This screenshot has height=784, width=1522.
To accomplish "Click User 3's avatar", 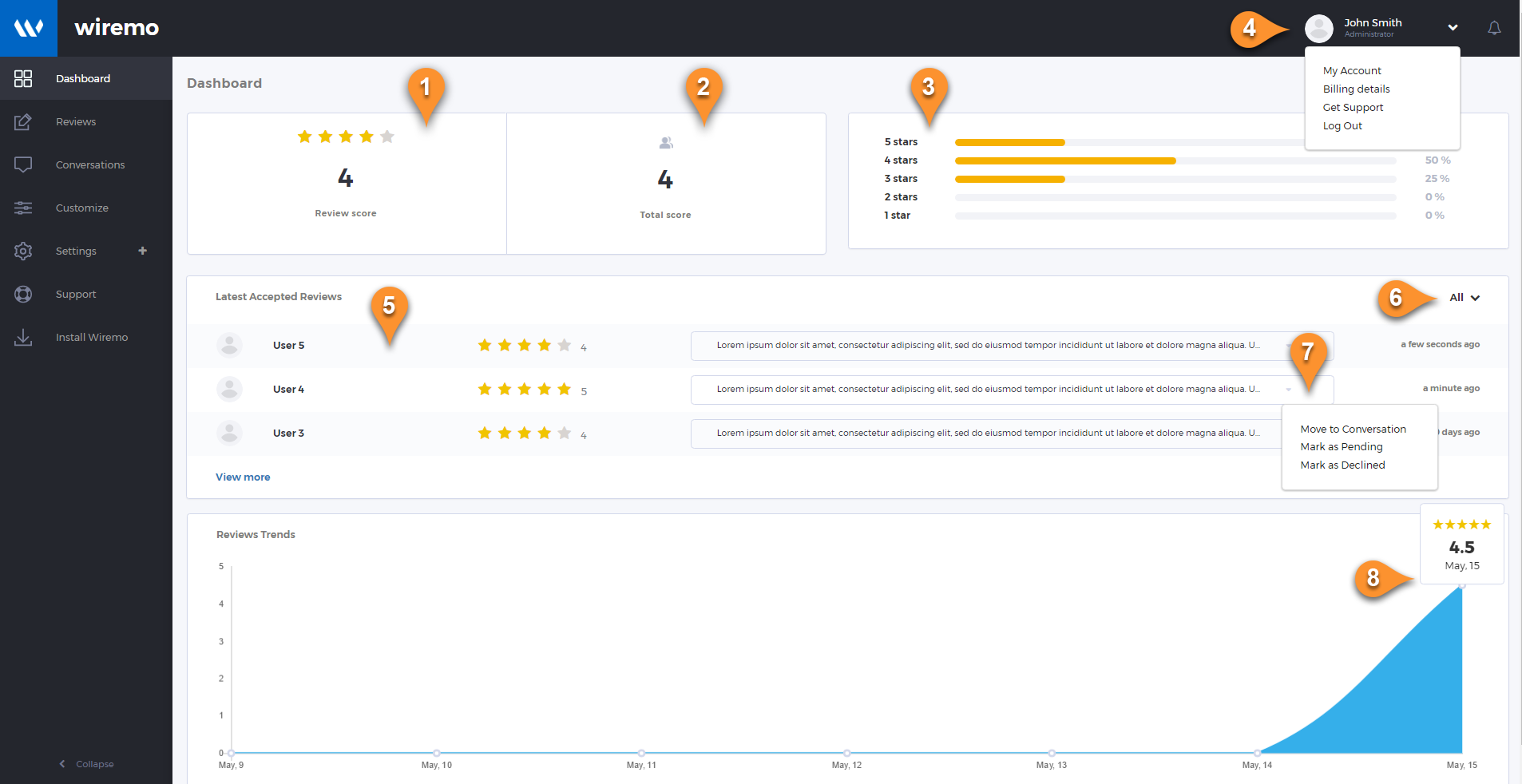I will pos(229,433).
